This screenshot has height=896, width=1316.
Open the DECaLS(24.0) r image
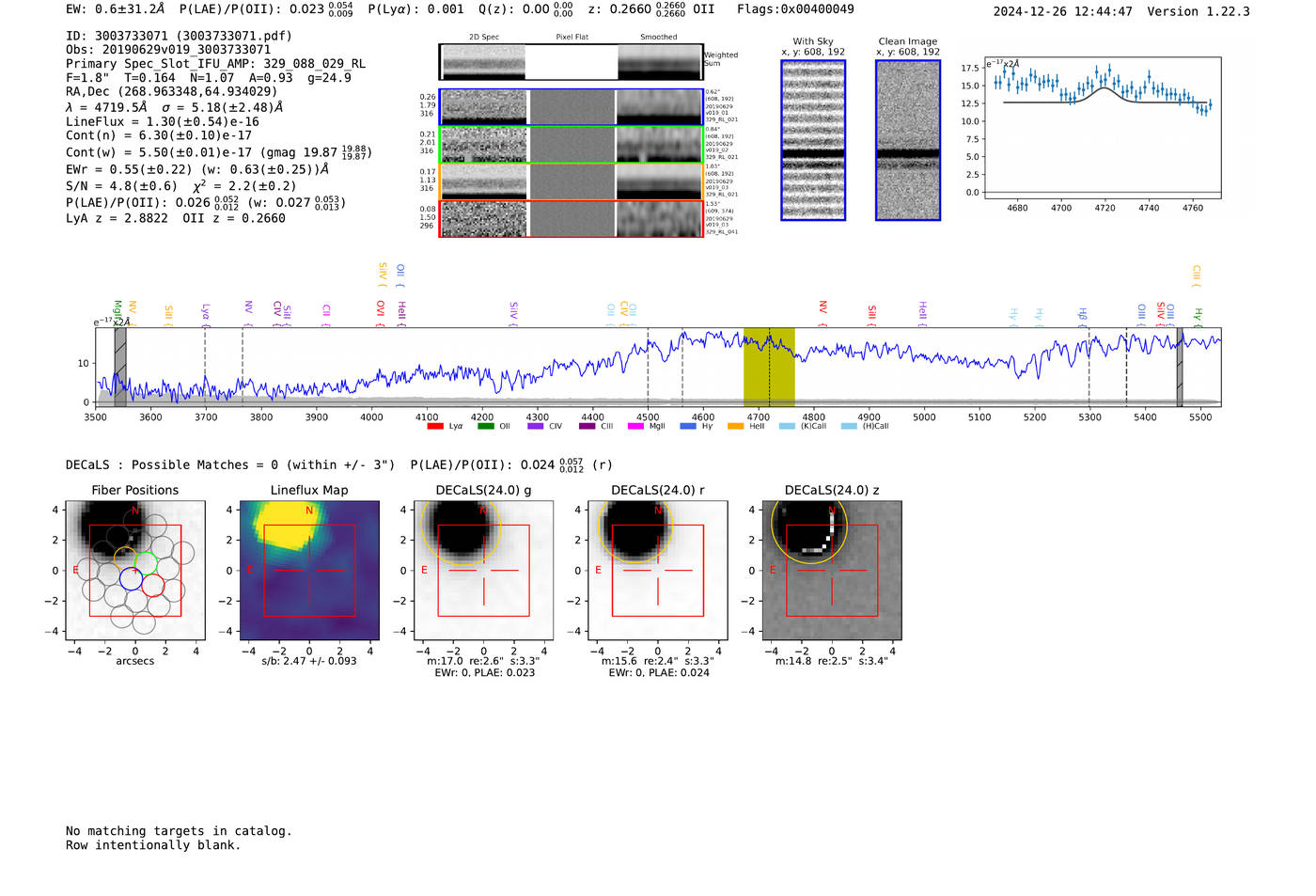[x=657, y=570]
